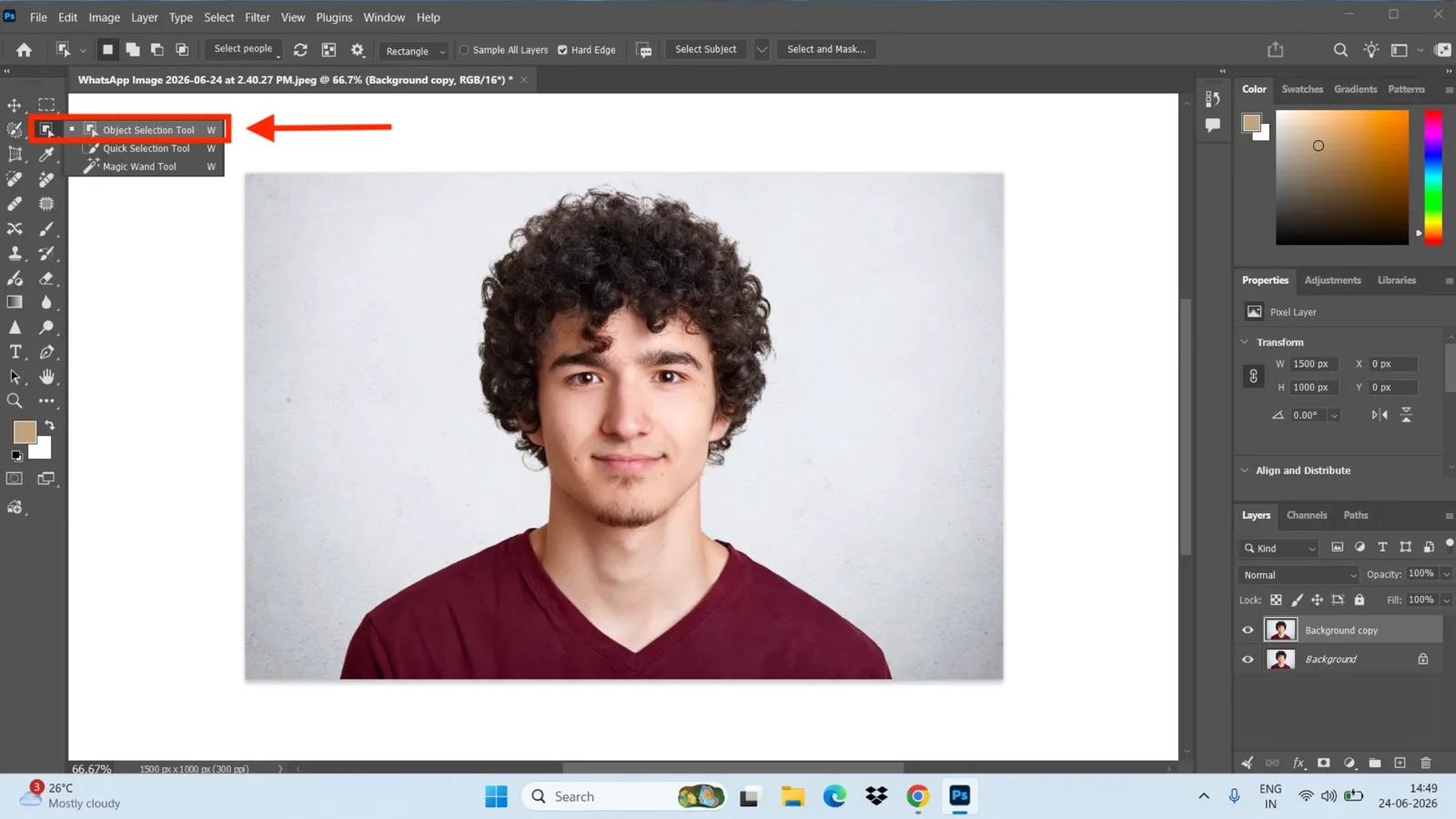Open the Edit Toolbar three-dots menu
The image size is (1456, 819).
(x=46, y=401)
